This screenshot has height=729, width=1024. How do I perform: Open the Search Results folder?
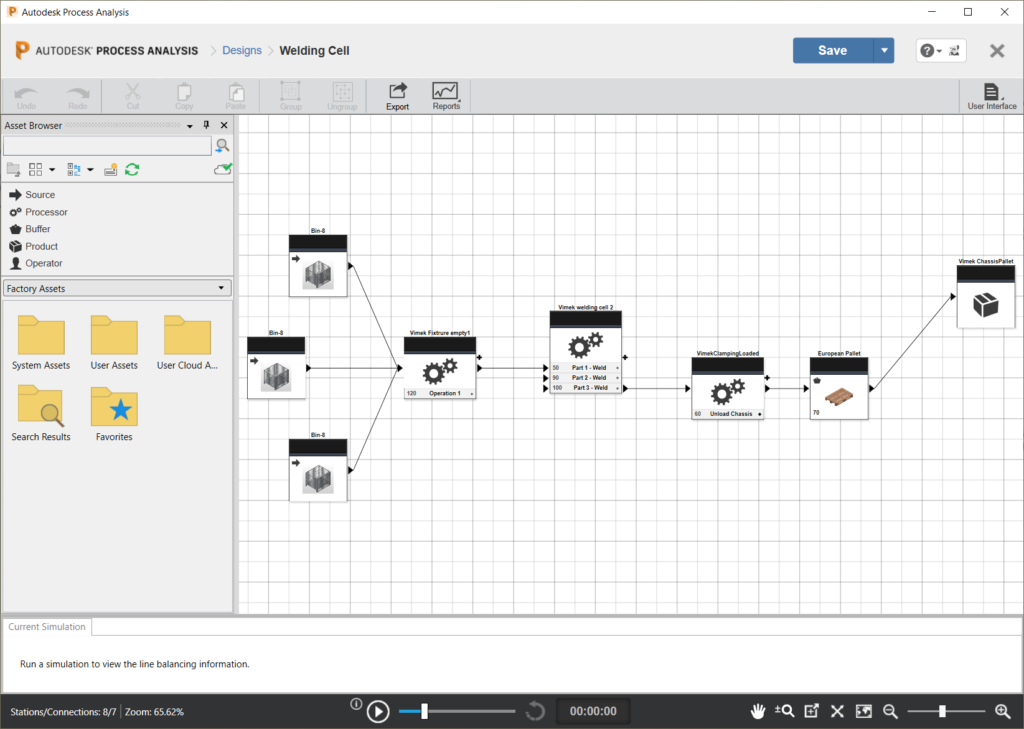[x=41, y=413]
